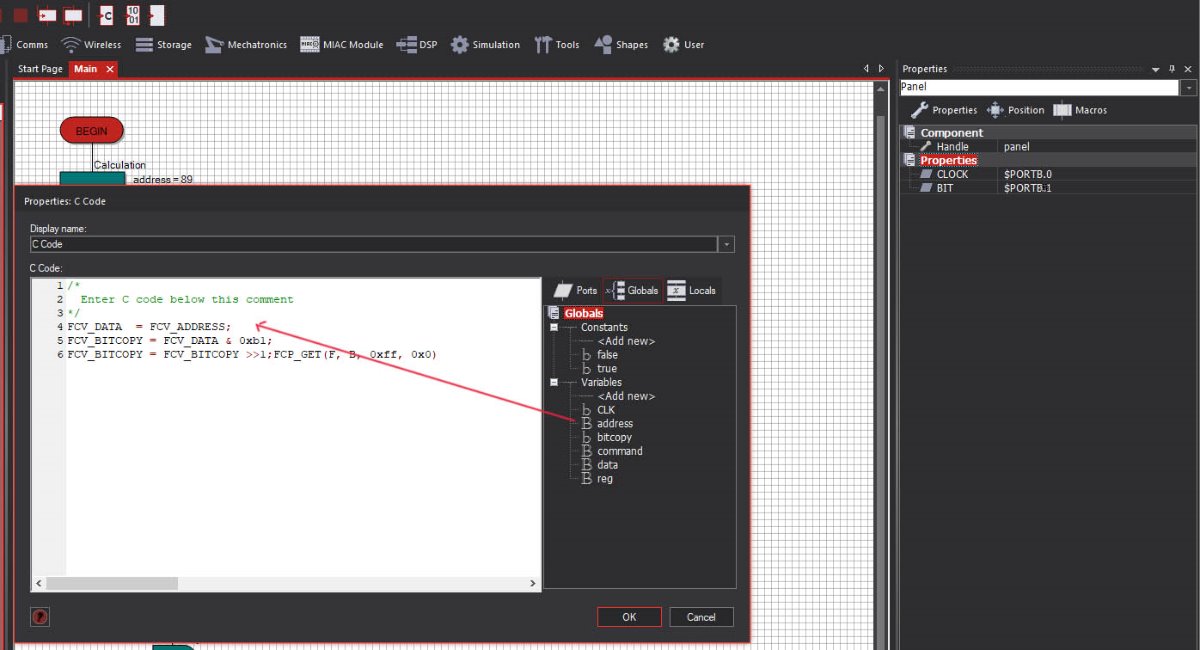Click code line containing 0xb1
This screenshot has height=650, width=1200.
(x=170, y=340)
